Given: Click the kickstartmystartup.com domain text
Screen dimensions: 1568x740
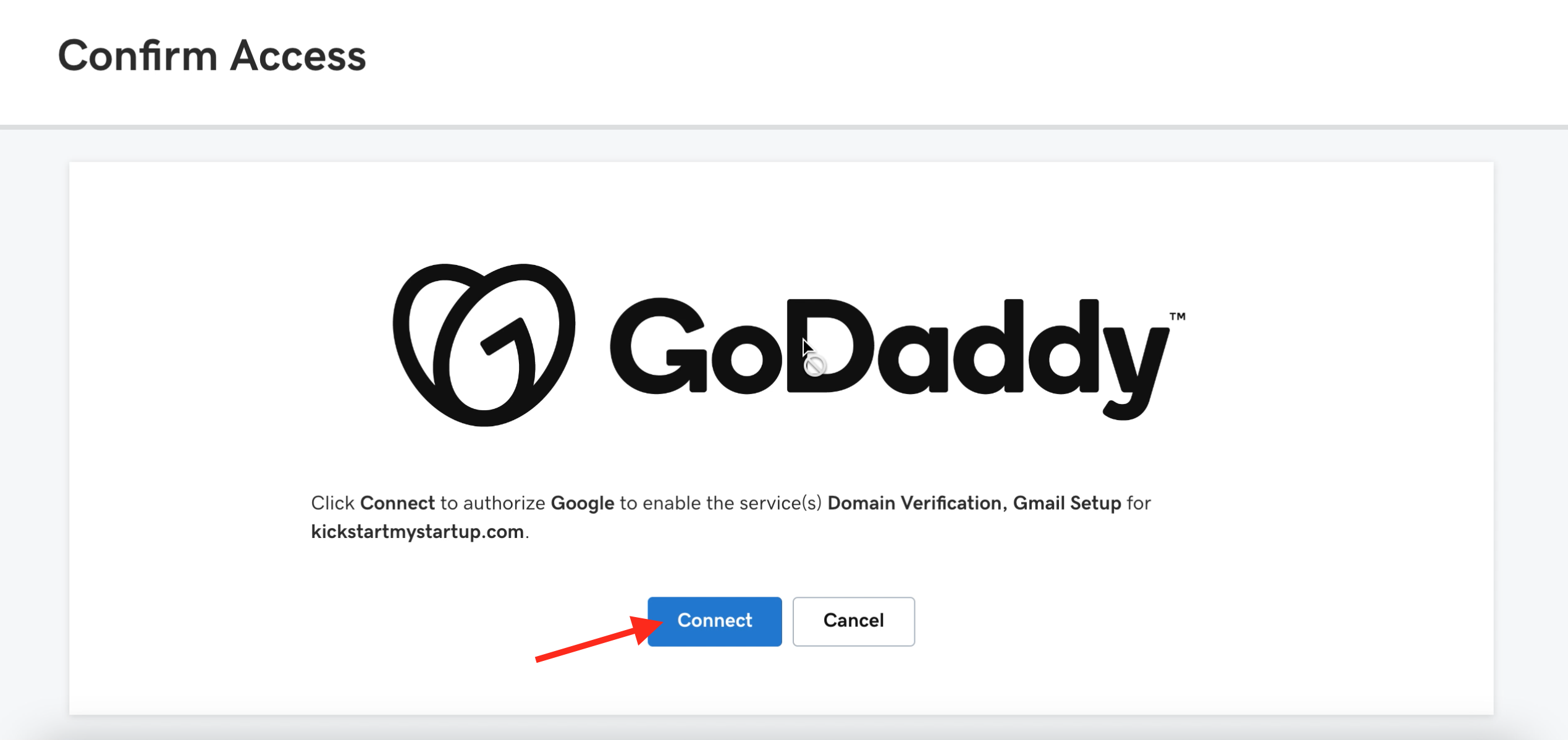Looking at the screenshot, I should point(417,531).
